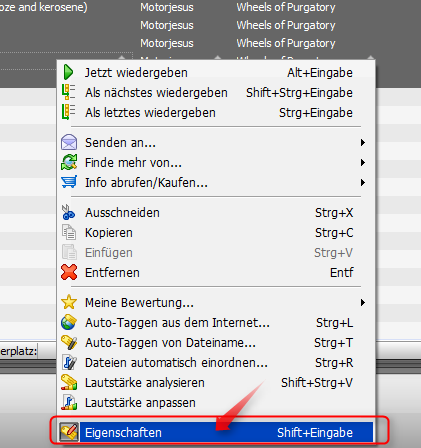Click the globe icon for Auto-Taggen aus dem Internet

[x=69, y=322]
